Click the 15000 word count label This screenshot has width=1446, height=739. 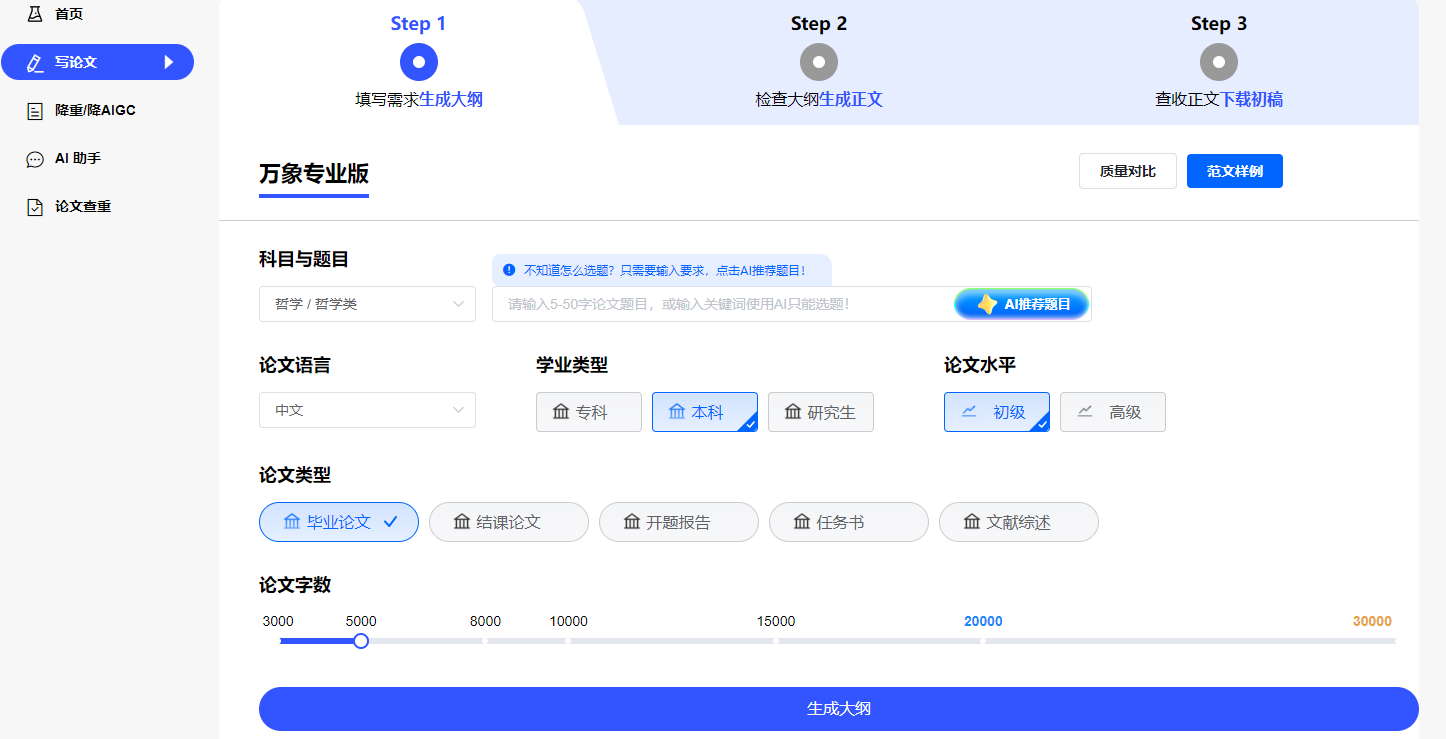[776, 621]
